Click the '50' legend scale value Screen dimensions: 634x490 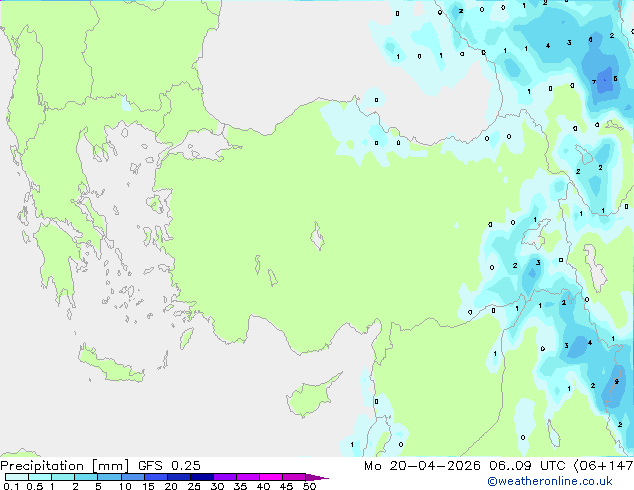coord(309,486)
